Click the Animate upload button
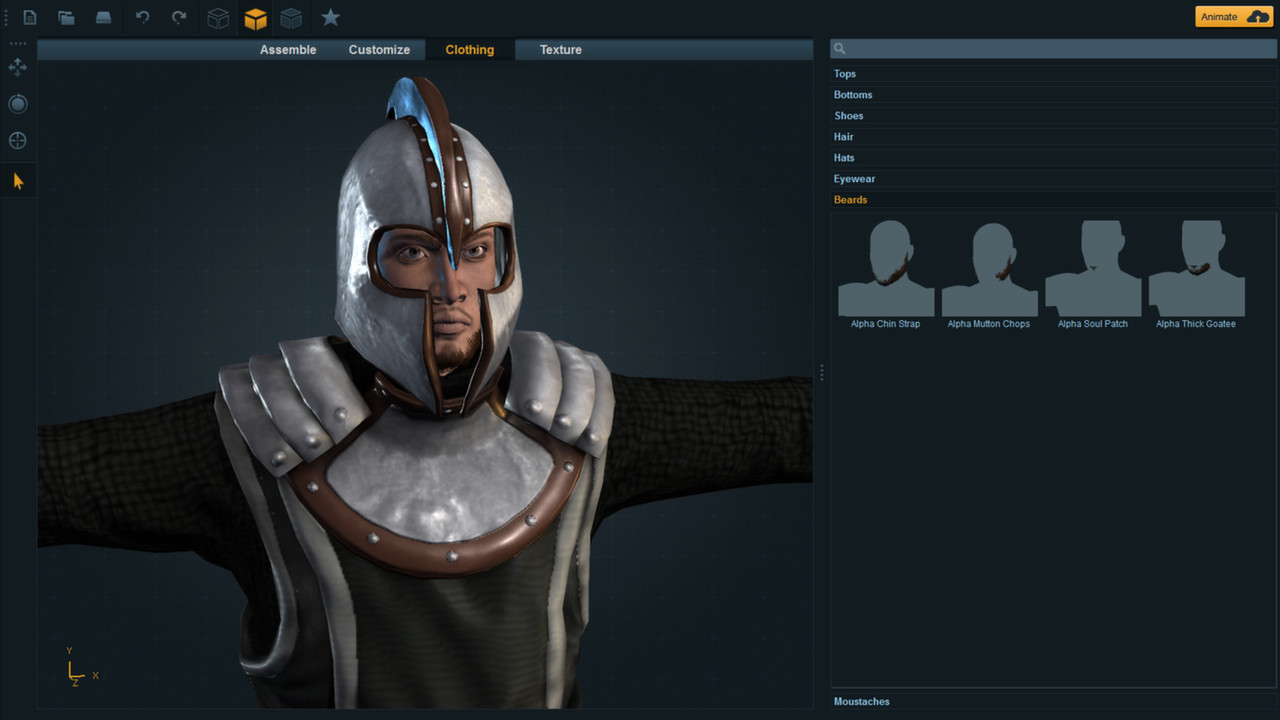This screenshot has width=1280, height=720. coord(1233,16)
